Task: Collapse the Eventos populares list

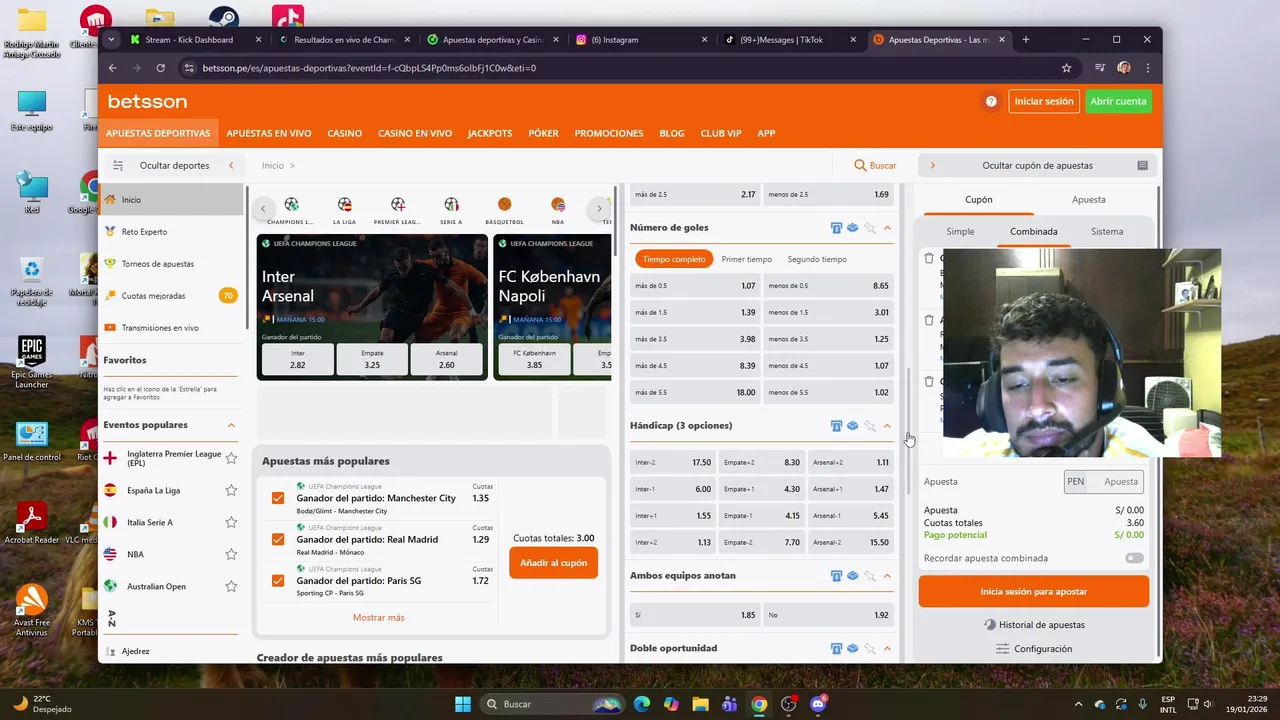Action: [x=231, y=425]
